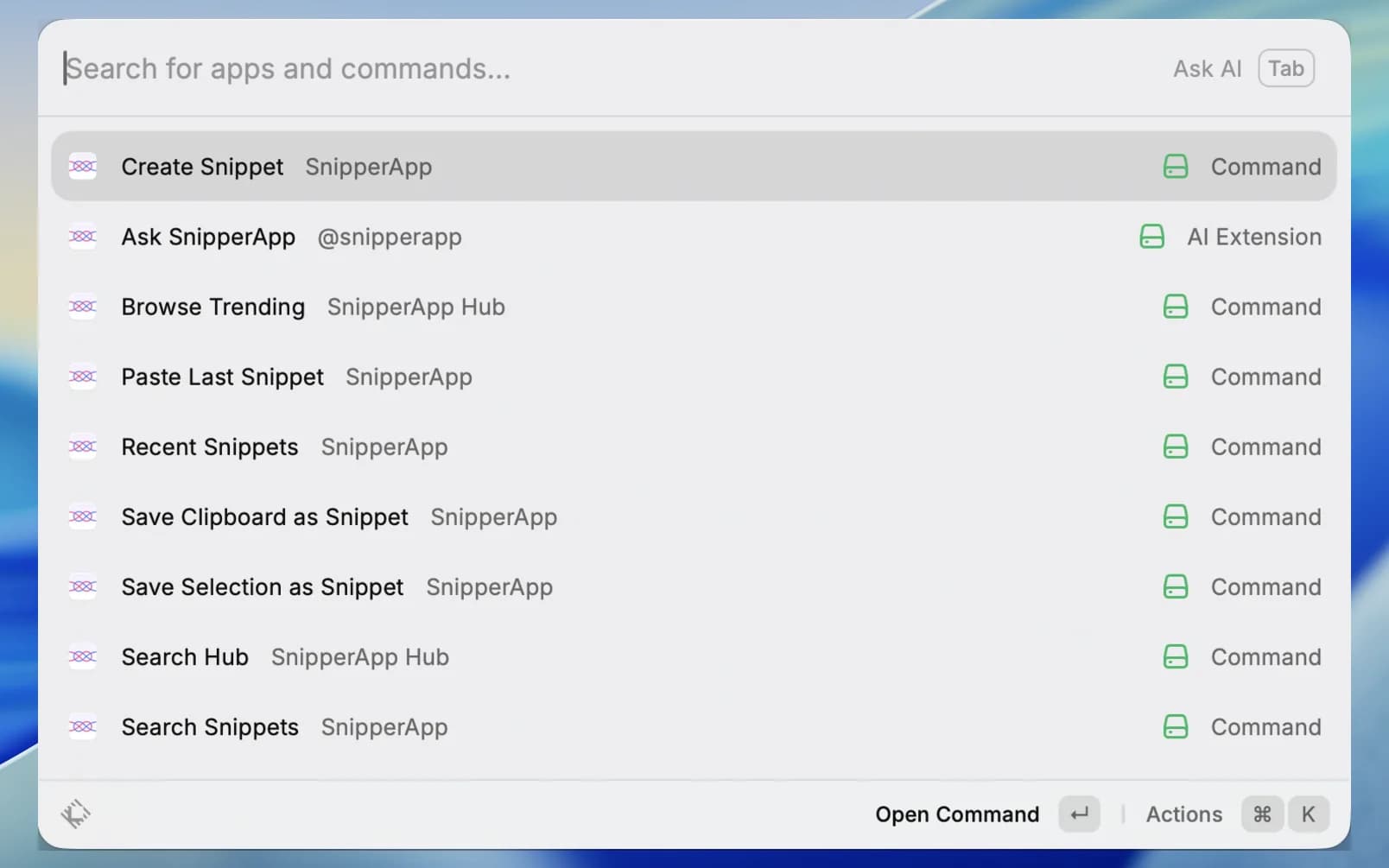Open the Actions menu in the footer
Viewport: 1389px width, 868px height.
point(1184,814)
